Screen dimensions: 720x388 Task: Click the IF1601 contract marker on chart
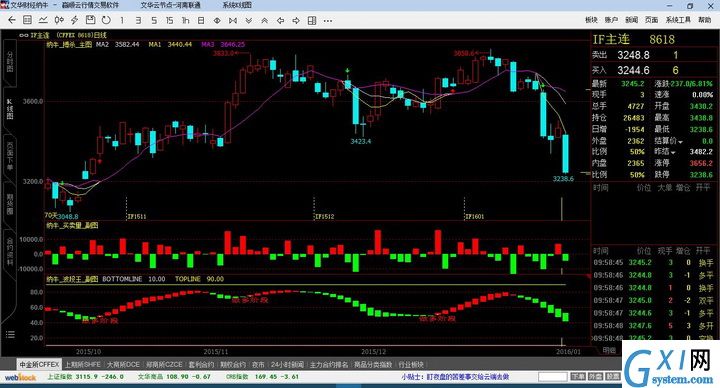475,216
